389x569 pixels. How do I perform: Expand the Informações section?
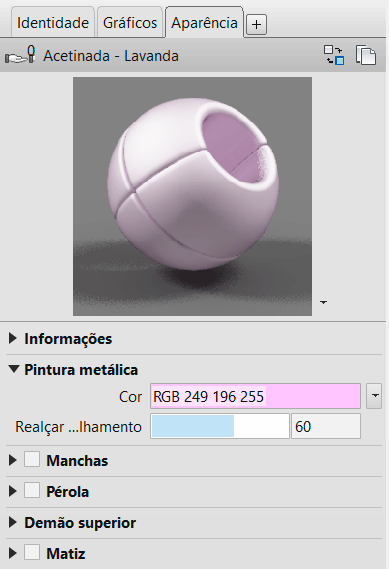tap(13, 338)
